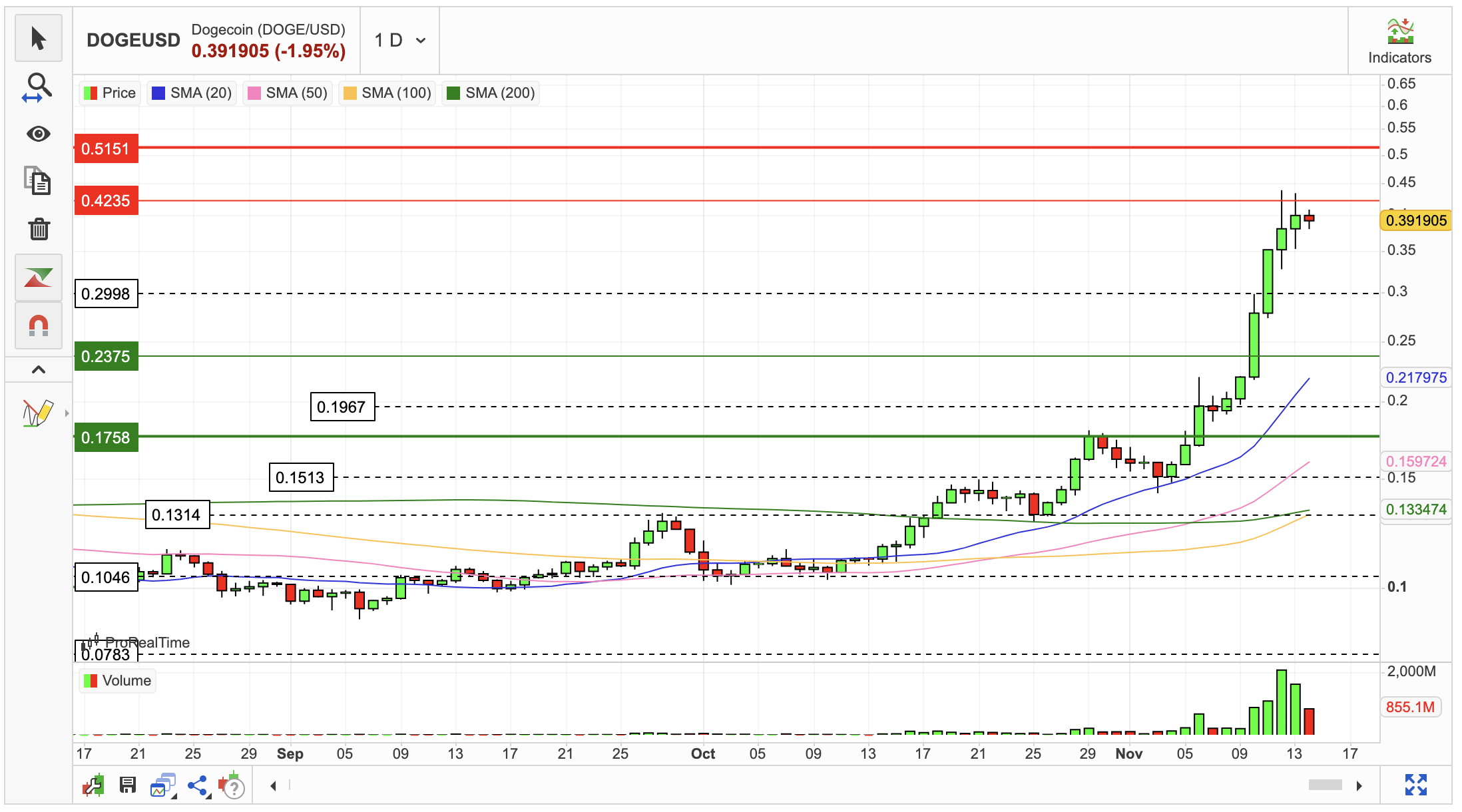Click the 0.0783 level label
1462x812 pixels.
click(106, 653)
